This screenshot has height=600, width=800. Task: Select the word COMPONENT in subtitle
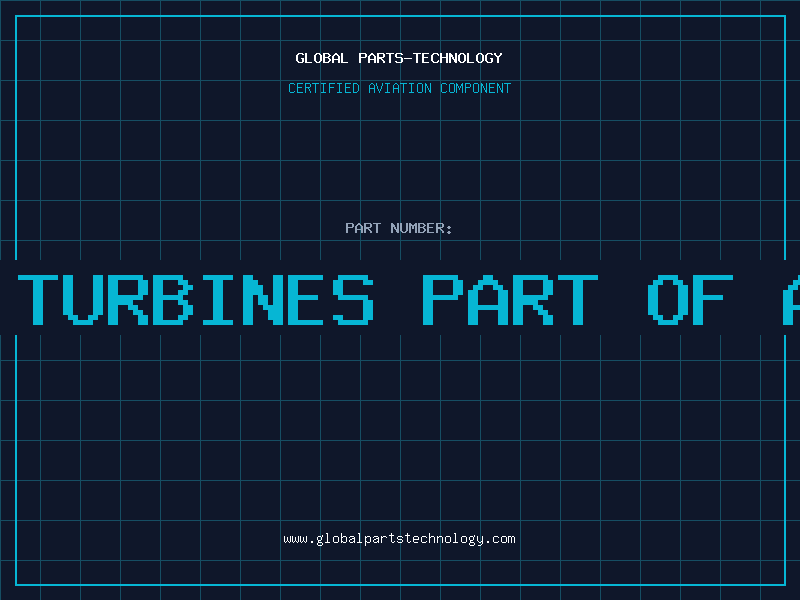click(476, 88)
